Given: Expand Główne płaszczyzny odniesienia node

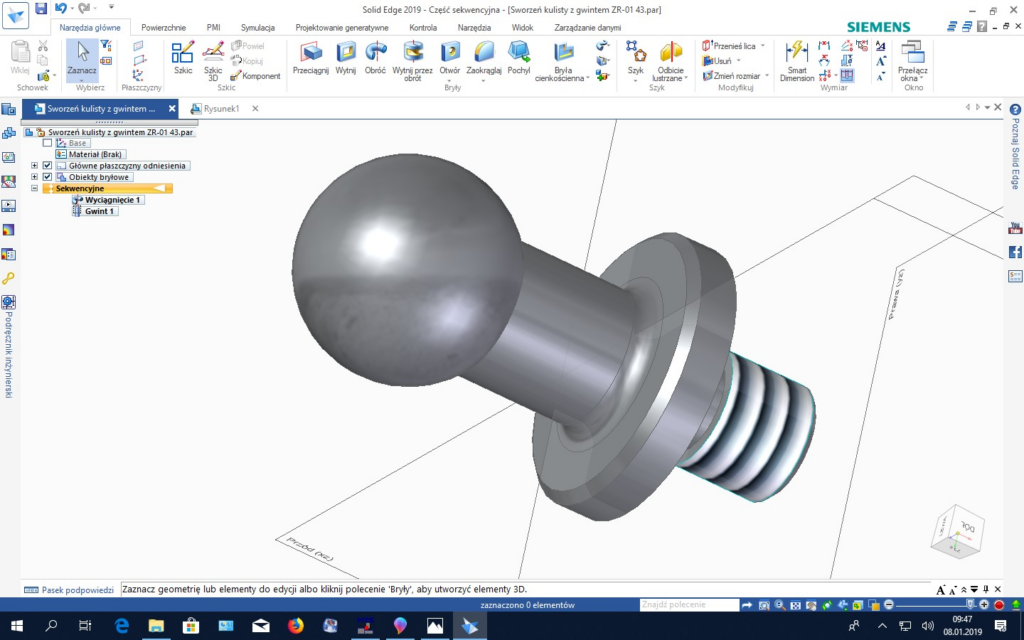Looking at the screenshot, I should coord(35,166).
